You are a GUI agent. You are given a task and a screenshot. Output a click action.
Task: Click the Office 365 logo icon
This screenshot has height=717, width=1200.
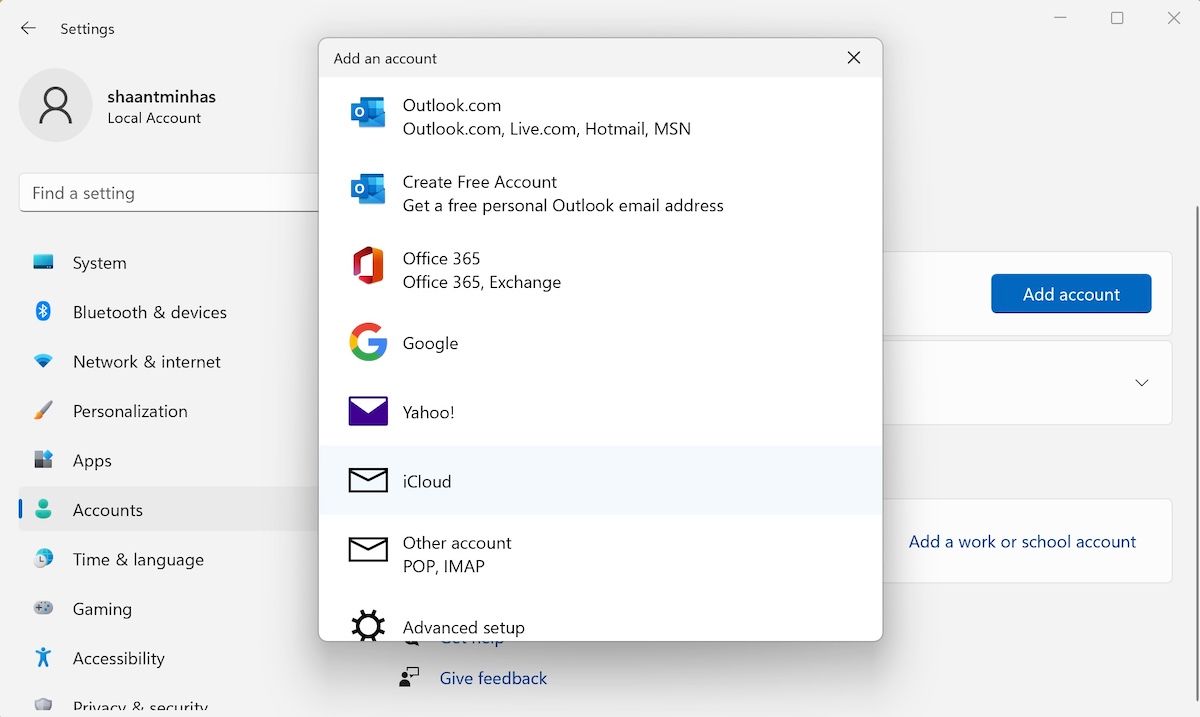tap(368, 266)
